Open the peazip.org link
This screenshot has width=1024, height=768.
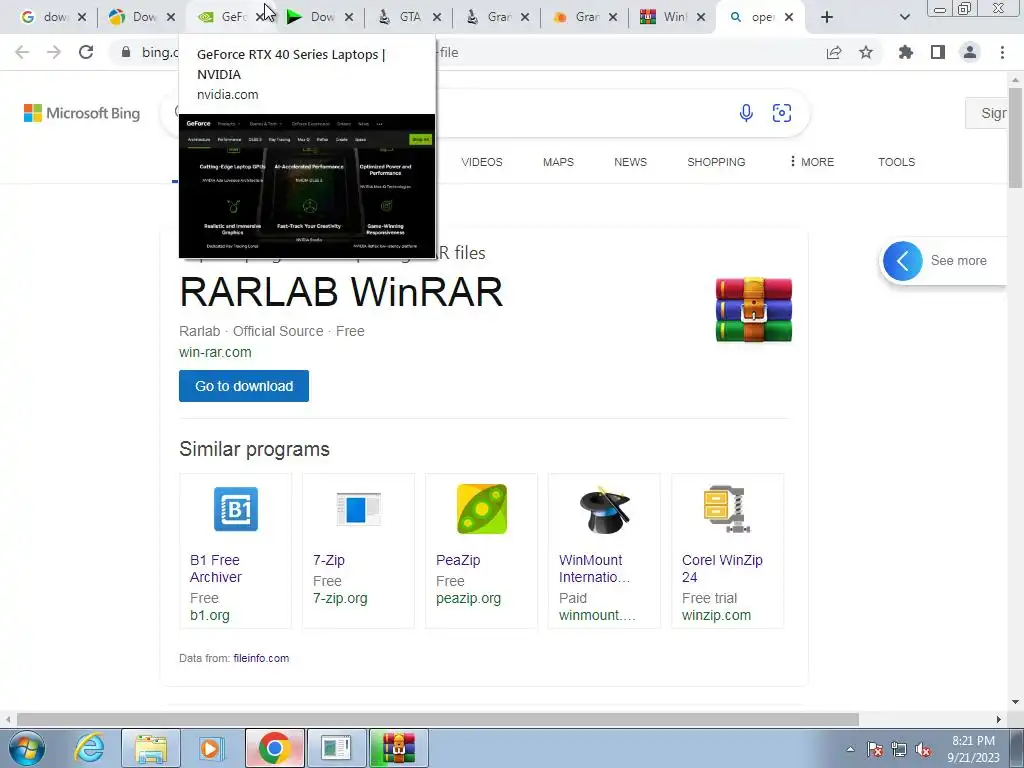coord(468,598)
